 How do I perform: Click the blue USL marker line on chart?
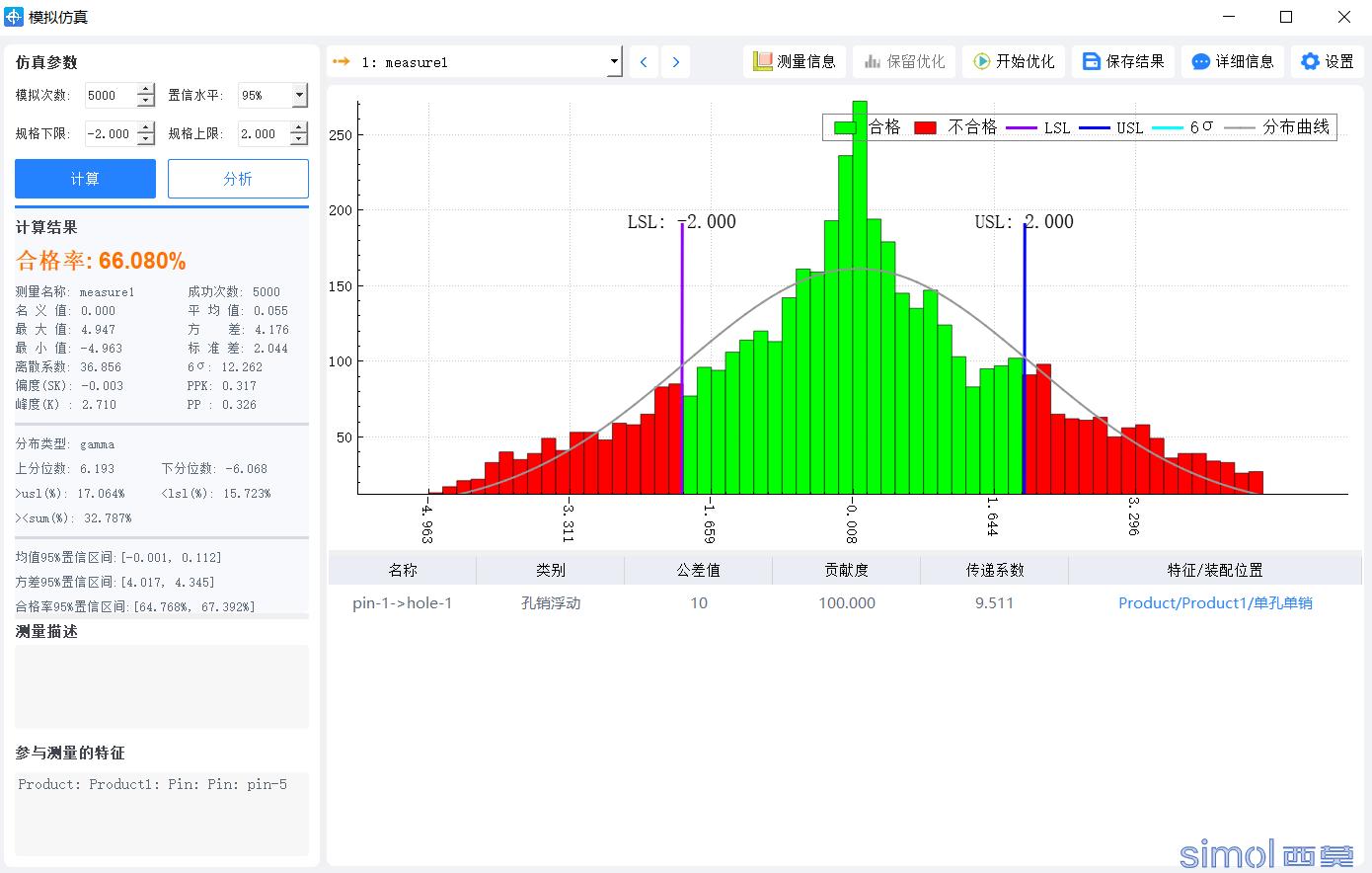pyautogui.click(x=1025, y=358)
